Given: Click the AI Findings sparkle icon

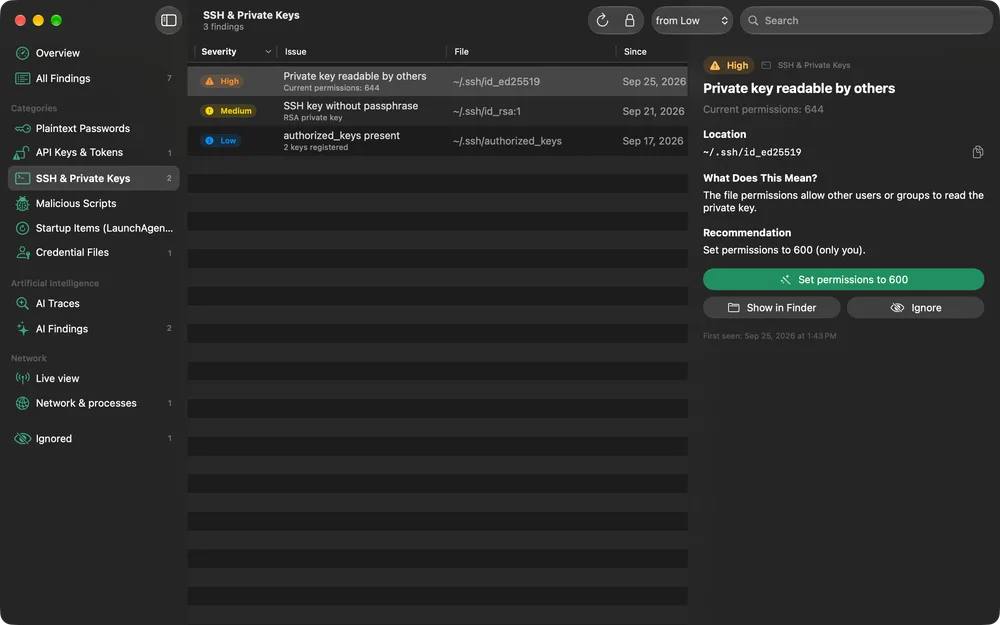Looking at the screenshot, I should click(22, 328).
